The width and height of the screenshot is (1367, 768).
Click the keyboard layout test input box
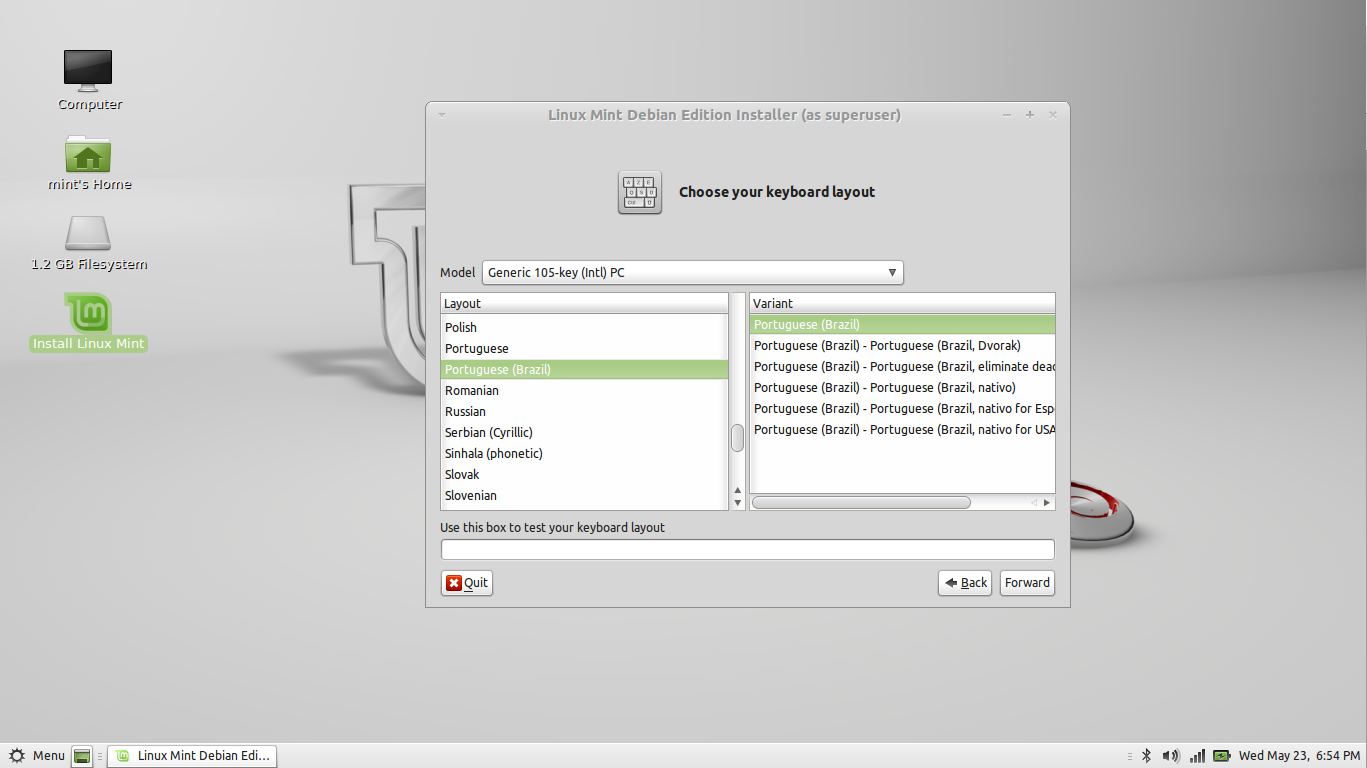coord(748,549)
